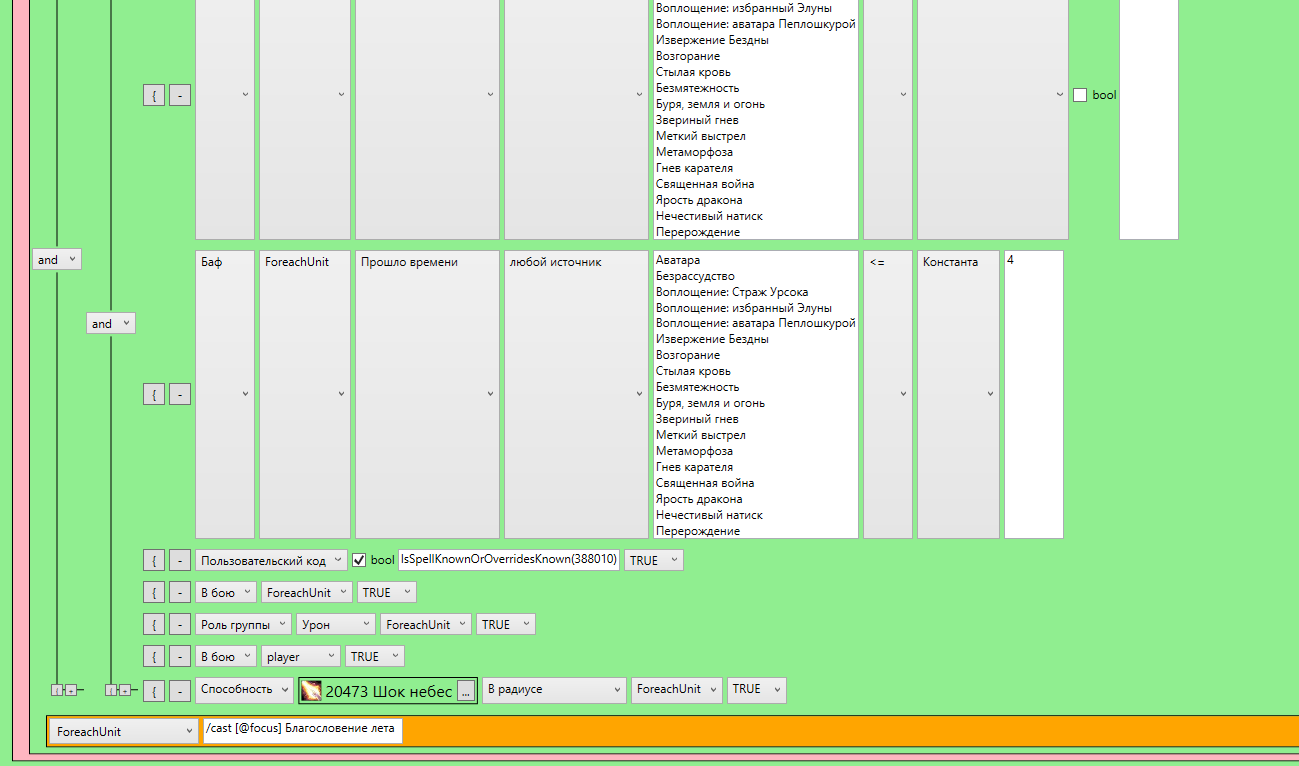
Task: Click the Шок небес spell icon
Action: [x=312, y=690]
